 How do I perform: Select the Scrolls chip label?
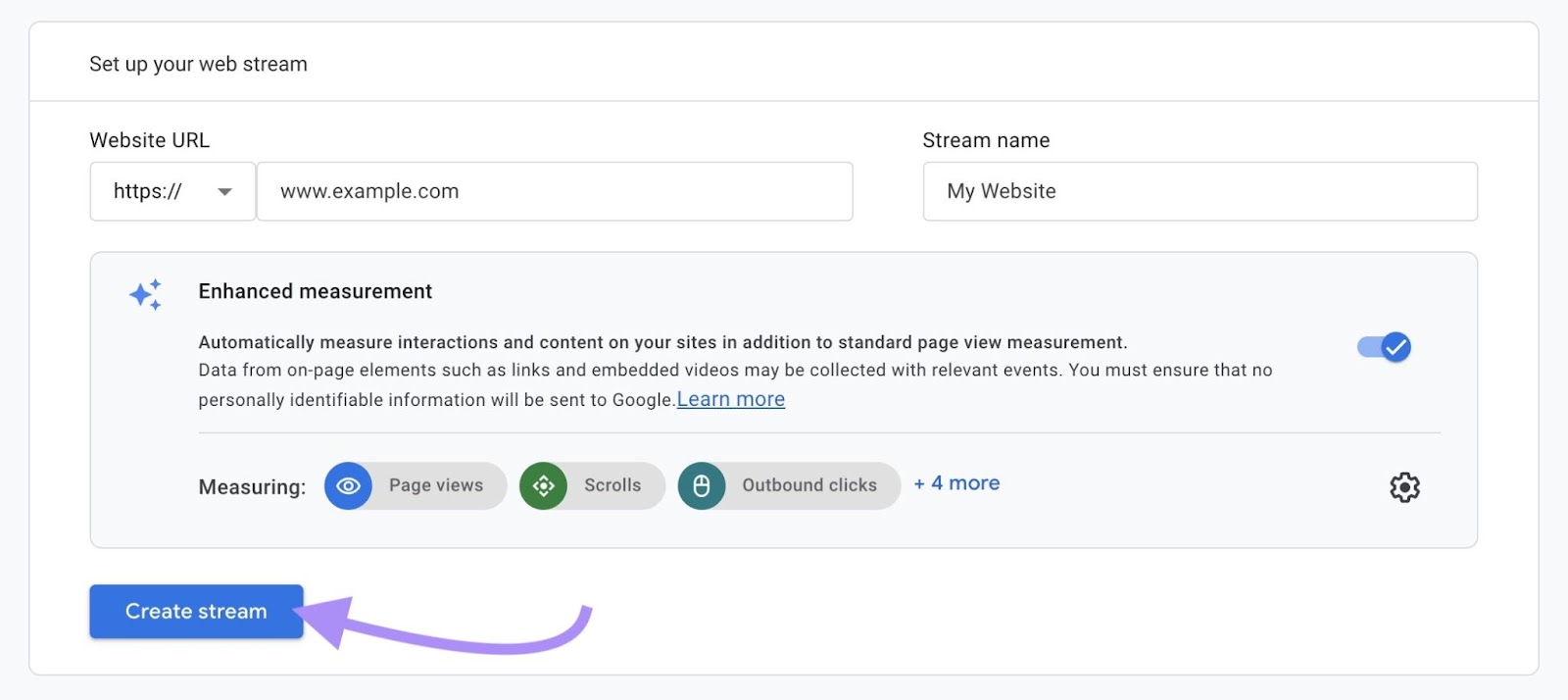pyautogui.click(x=612, y=485)
